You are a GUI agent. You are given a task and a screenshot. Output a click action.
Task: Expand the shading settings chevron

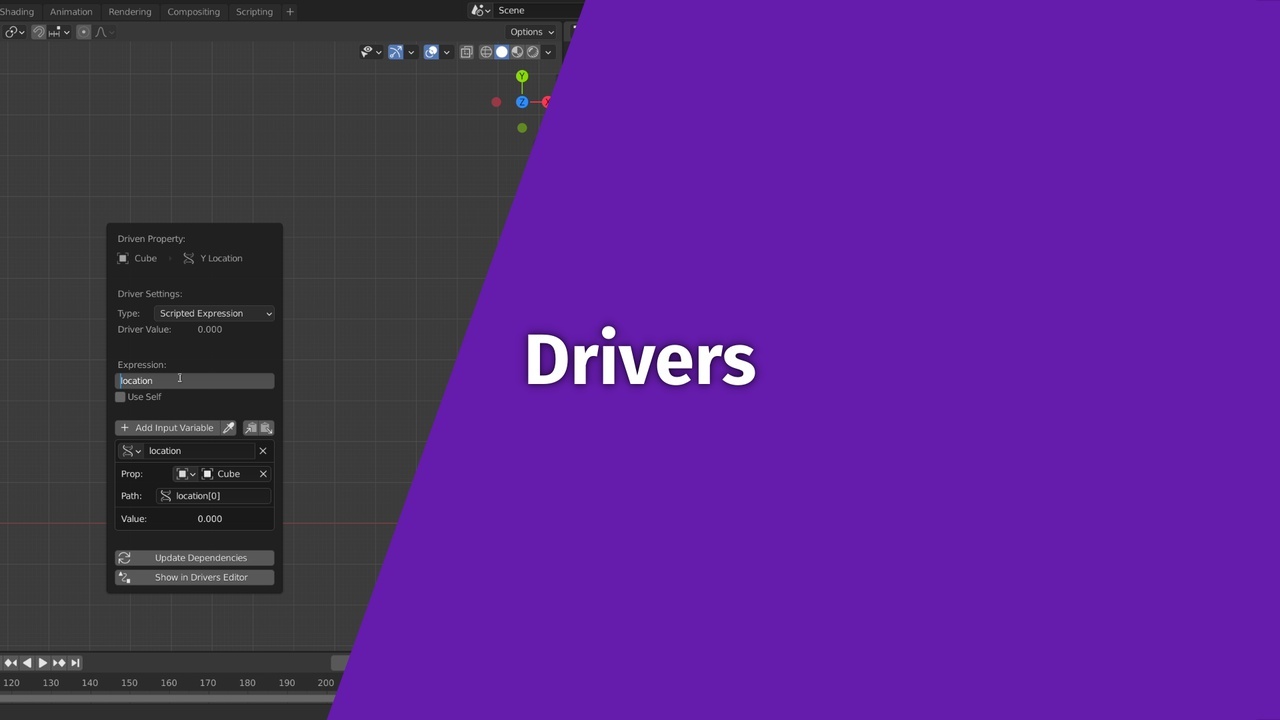[547, 52]
